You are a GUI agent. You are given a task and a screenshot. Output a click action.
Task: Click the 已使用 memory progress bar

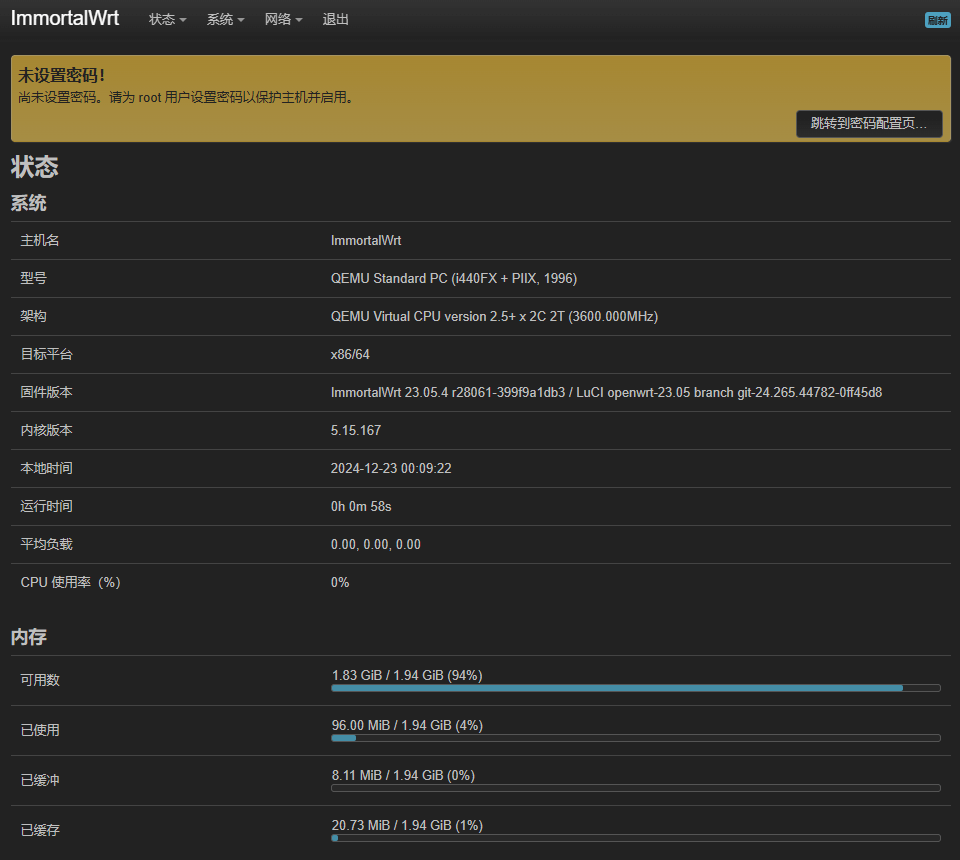[x=635, y=738]
